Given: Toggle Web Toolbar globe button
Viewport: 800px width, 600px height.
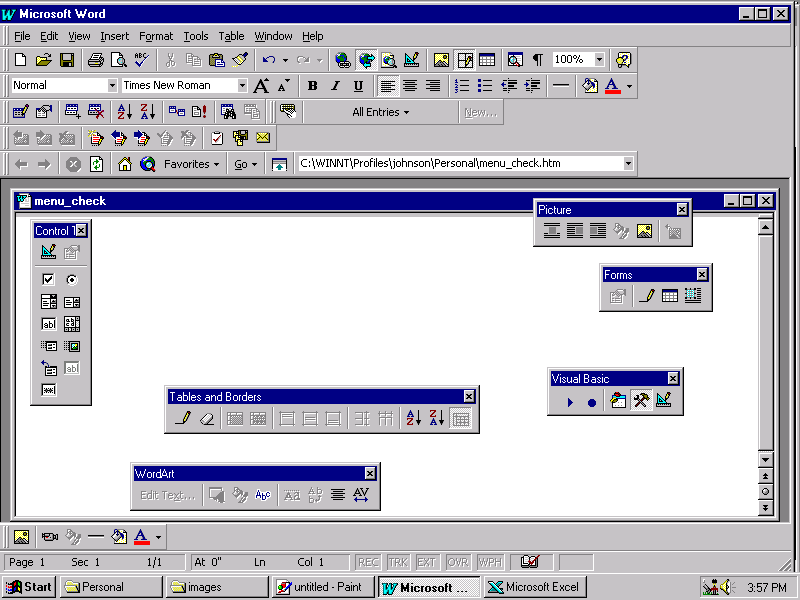Looking at the screenshot, I should coord(366,60).
